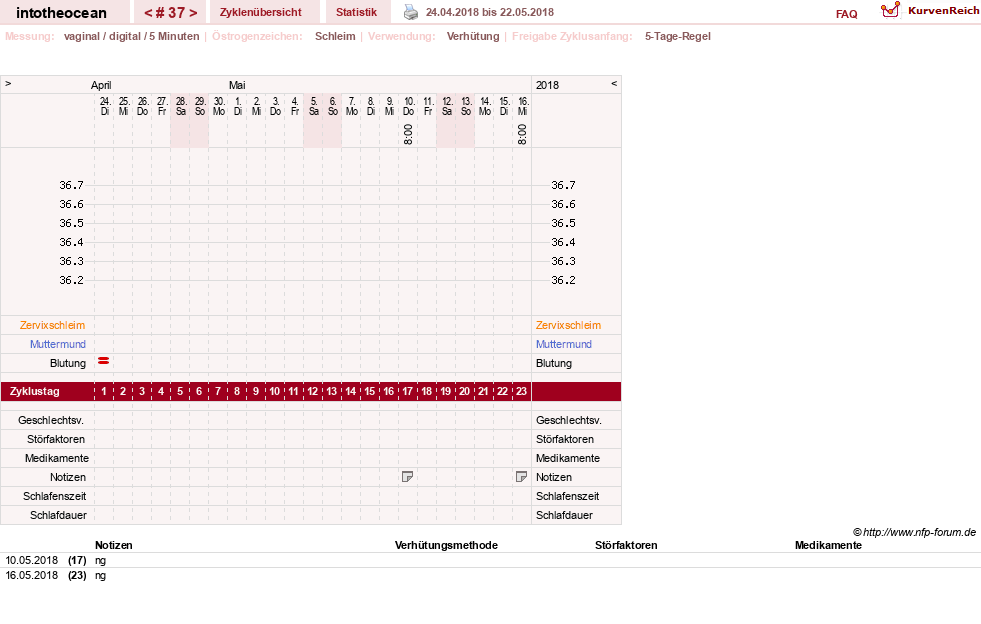Click the date header '16. Mi'
Viewport: 981px width, 624px height.
pyautogui.click(x=523, y=106)
